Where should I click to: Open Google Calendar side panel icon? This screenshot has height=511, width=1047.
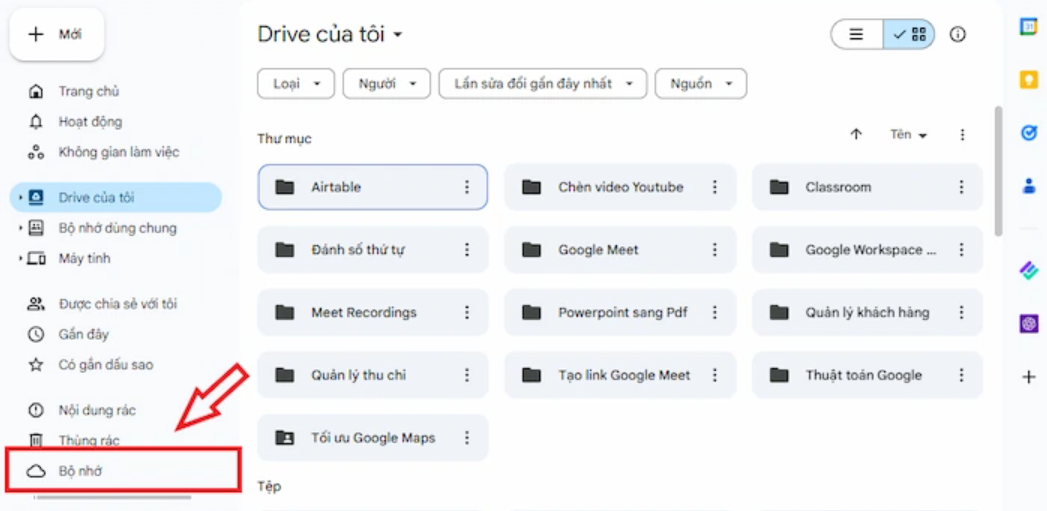click(x=1028, y=27)
